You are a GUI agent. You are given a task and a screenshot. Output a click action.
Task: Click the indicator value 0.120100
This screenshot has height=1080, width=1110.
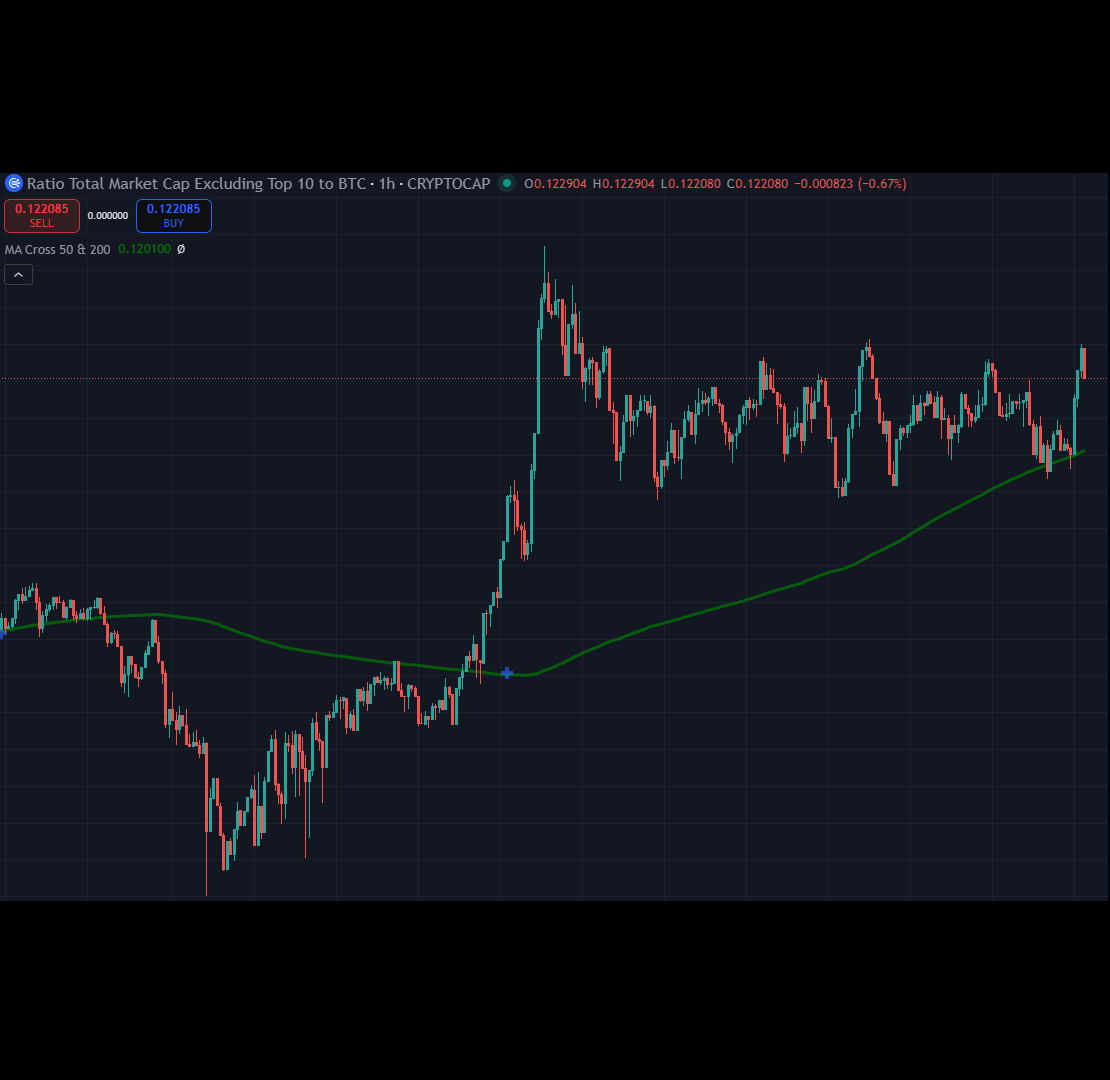pos(144,249)
